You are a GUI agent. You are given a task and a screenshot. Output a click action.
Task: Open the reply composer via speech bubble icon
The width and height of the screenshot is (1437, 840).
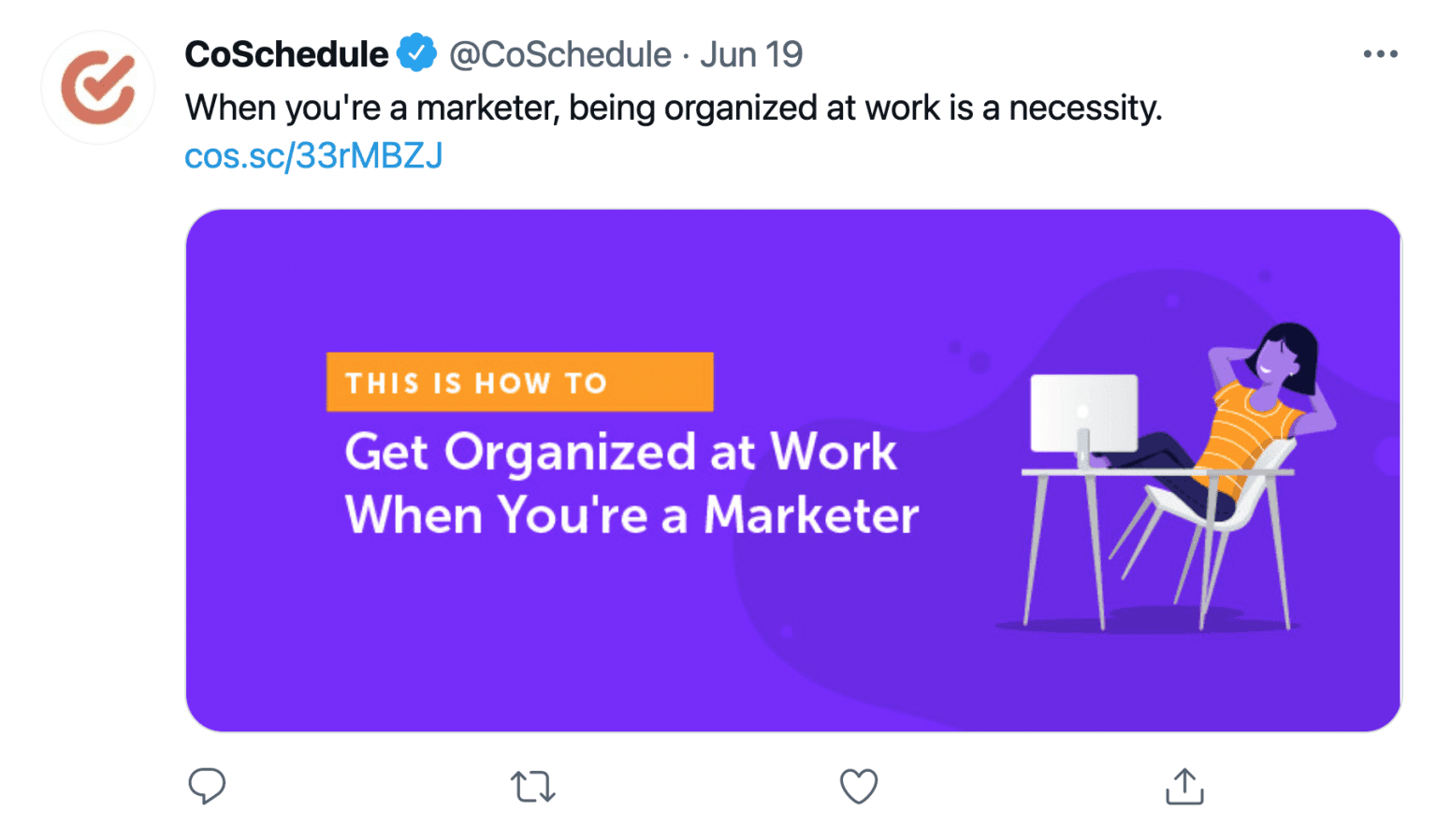click(207, 787)
